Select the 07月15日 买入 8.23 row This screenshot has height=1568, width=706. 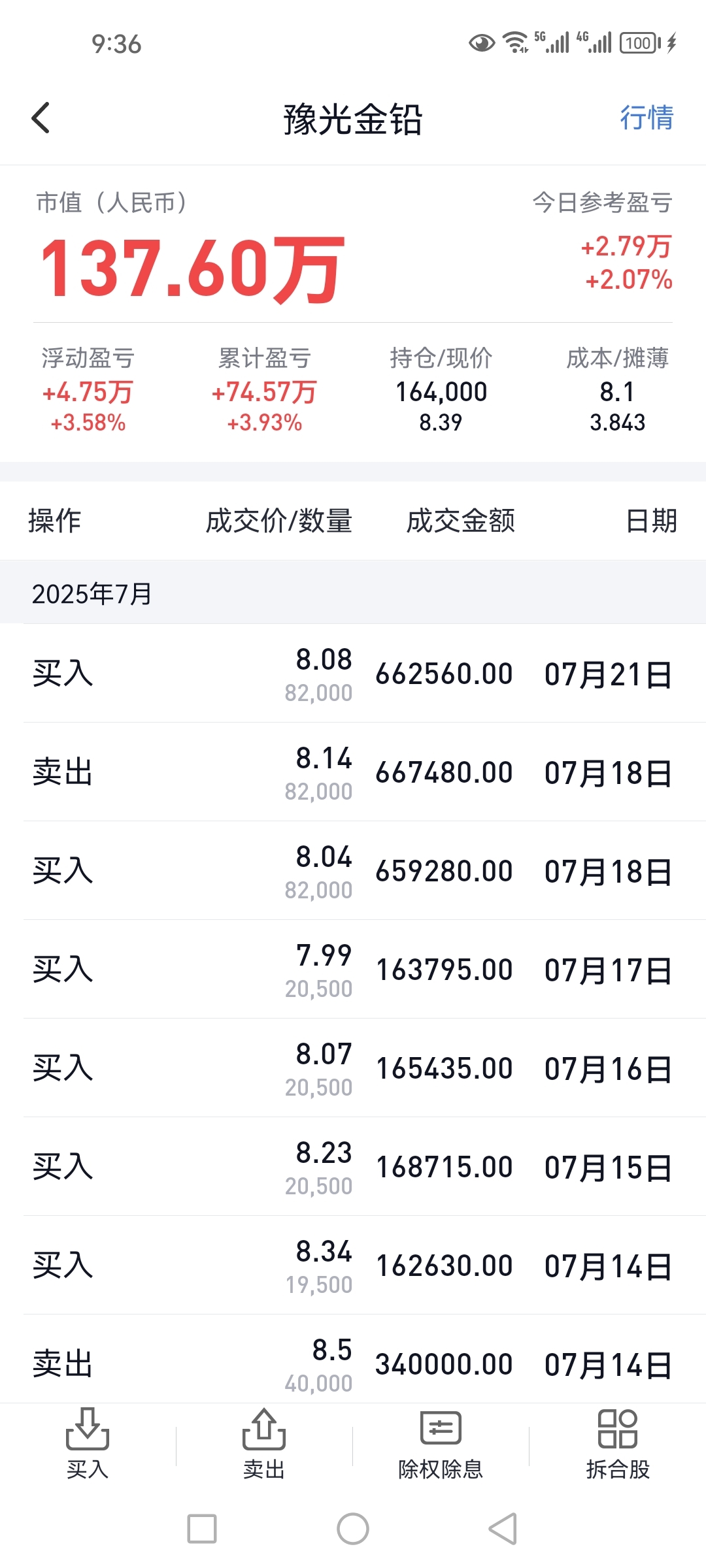(353, 1167)
